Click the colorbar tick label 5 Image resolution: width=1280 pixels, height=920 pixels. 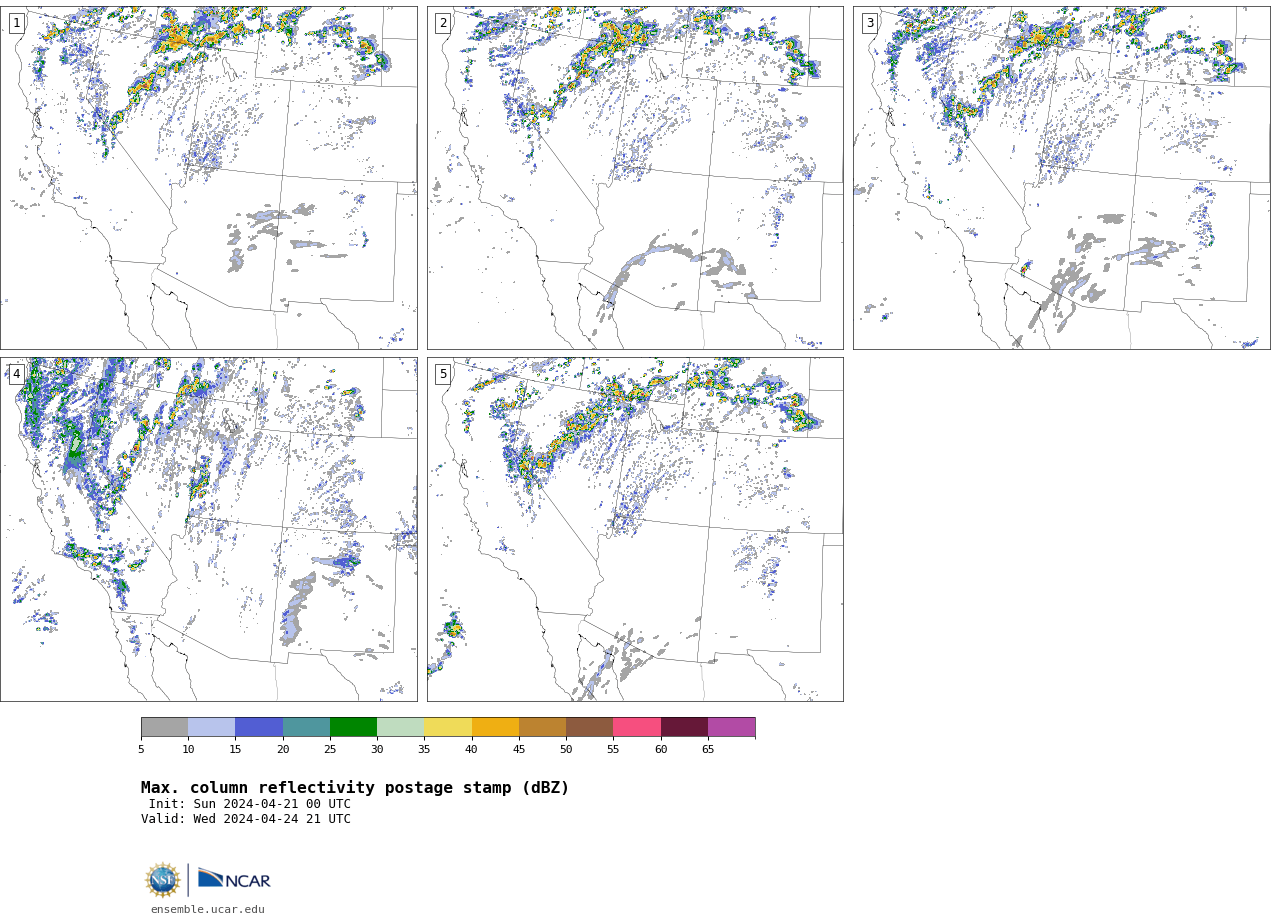pos(141,750)
